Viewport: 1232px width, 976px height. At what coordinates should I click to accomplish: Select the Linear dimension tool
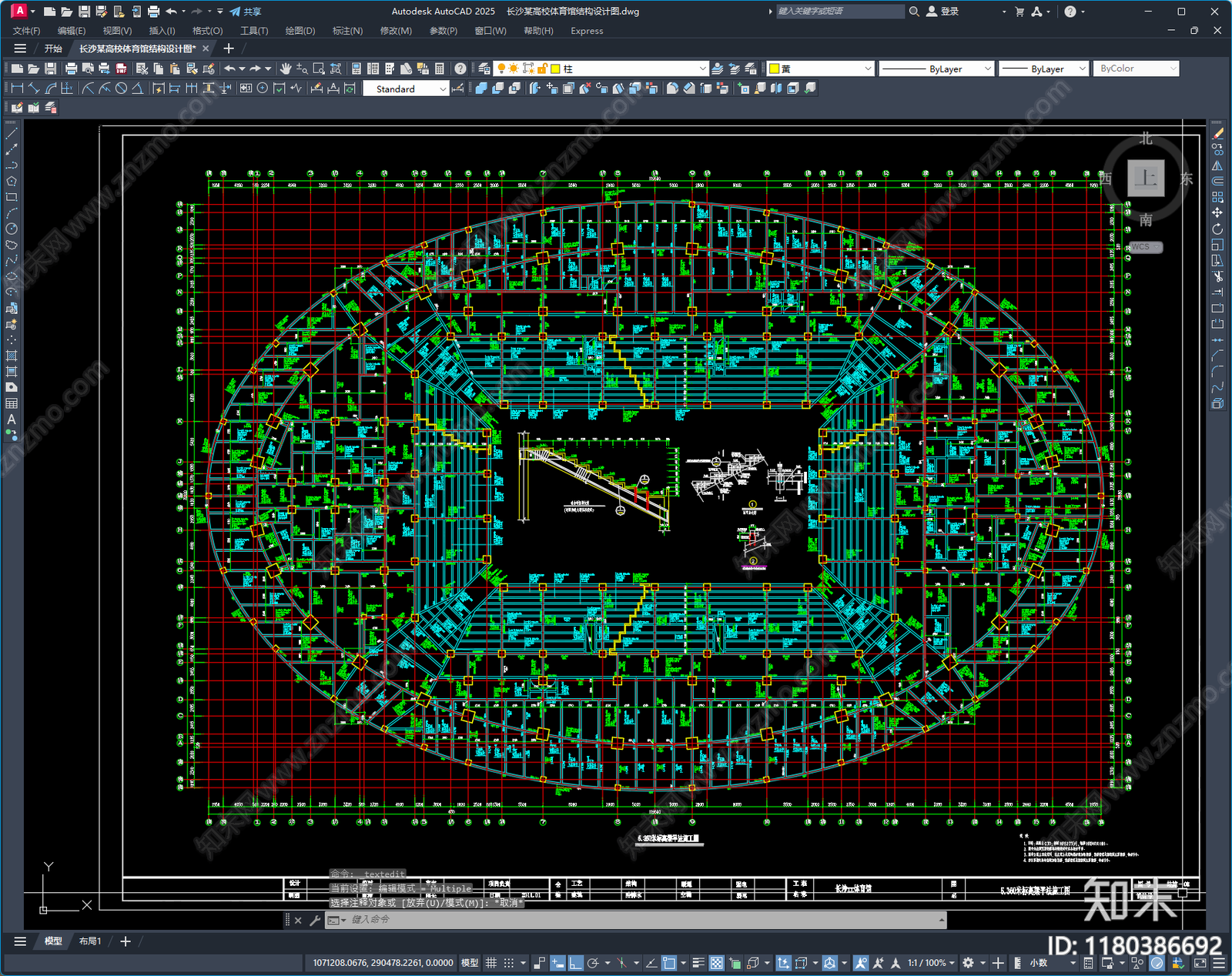pyautogui.click(x=17, y=89)
